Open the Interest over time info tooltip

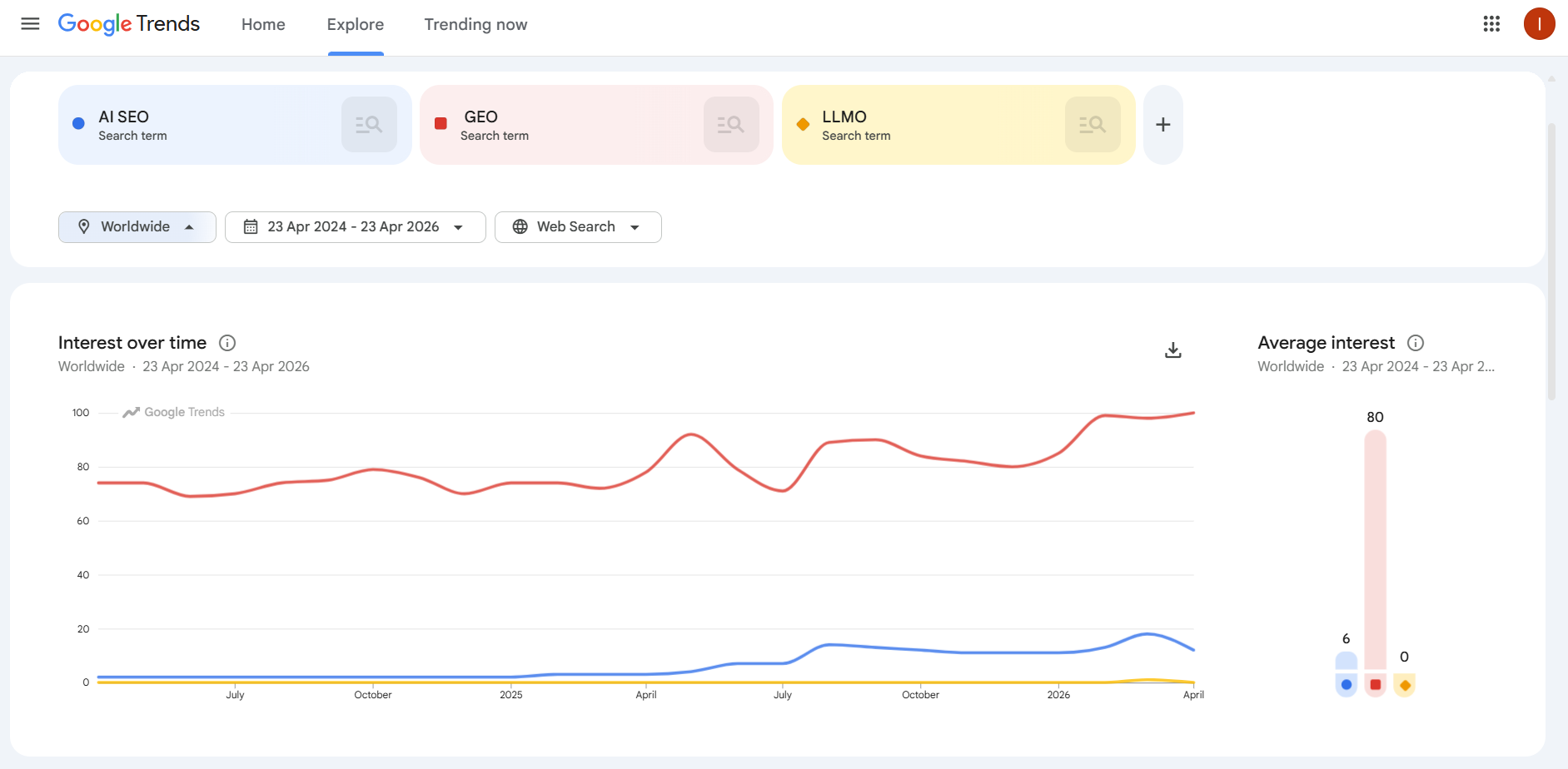[226, 342]
